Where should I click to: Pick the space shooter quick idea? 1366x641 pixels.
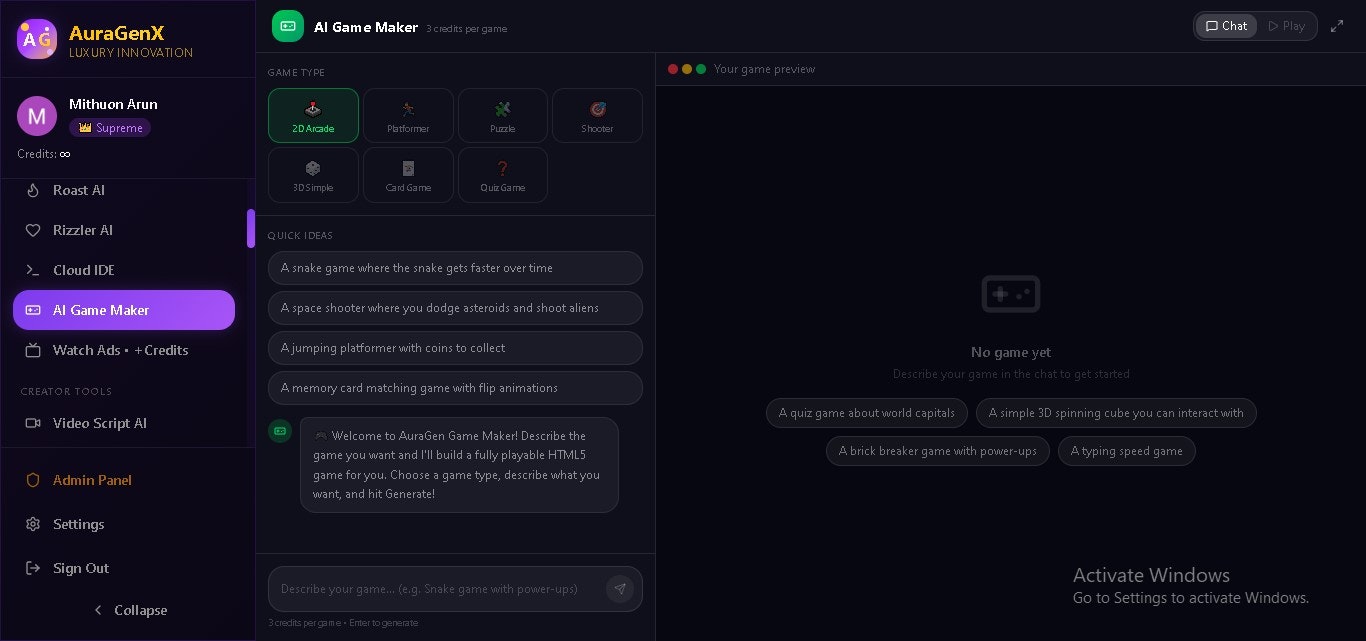click(x=455, y=308)
